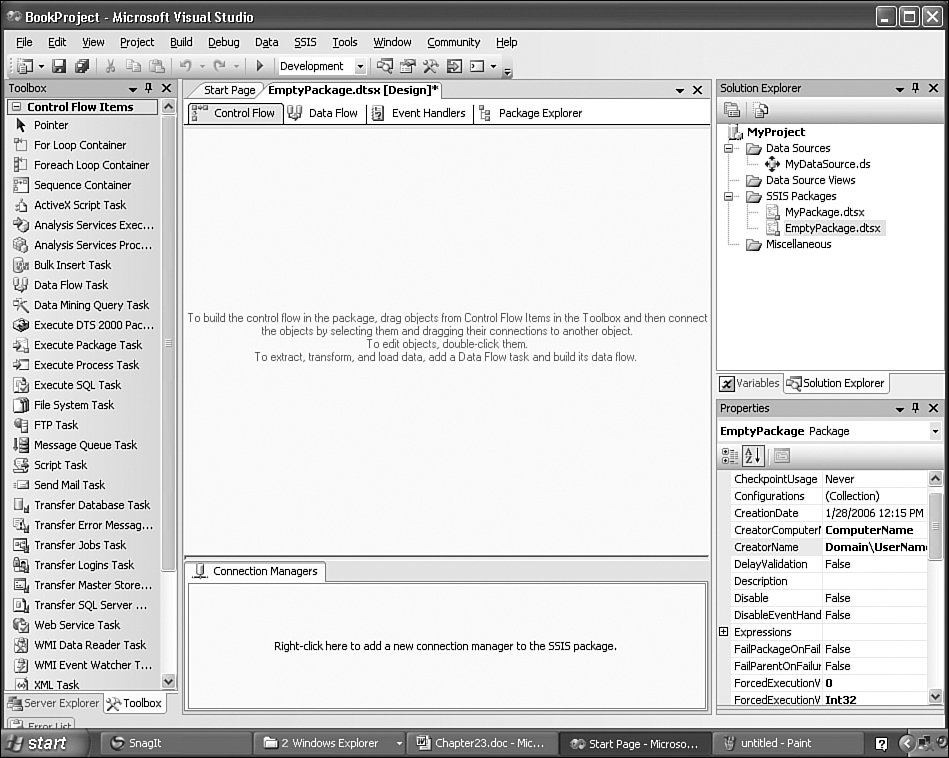The height and width of the screenshot is (758, 949).
Task: Open the SSIS menu
Action: click(305, 42)
